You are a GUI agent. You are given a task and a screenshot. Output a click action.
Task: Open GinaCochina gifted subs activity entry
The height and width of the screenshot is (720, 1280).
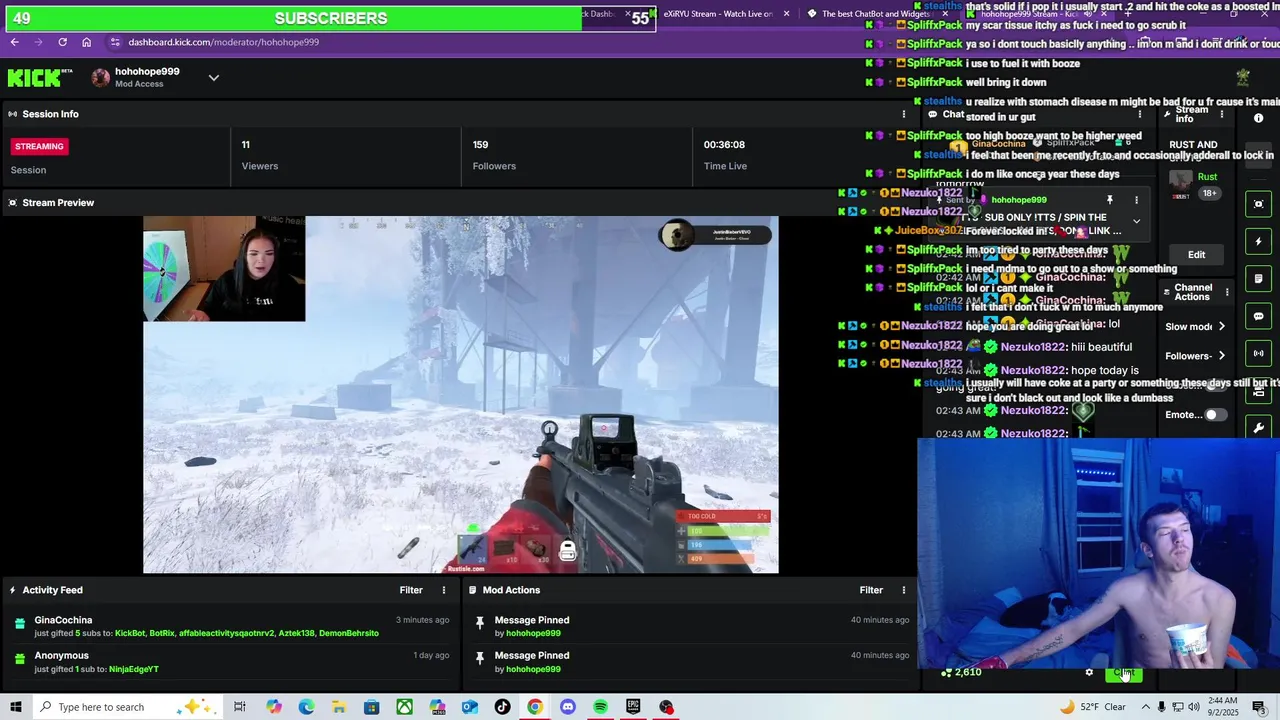click(230, 626)
